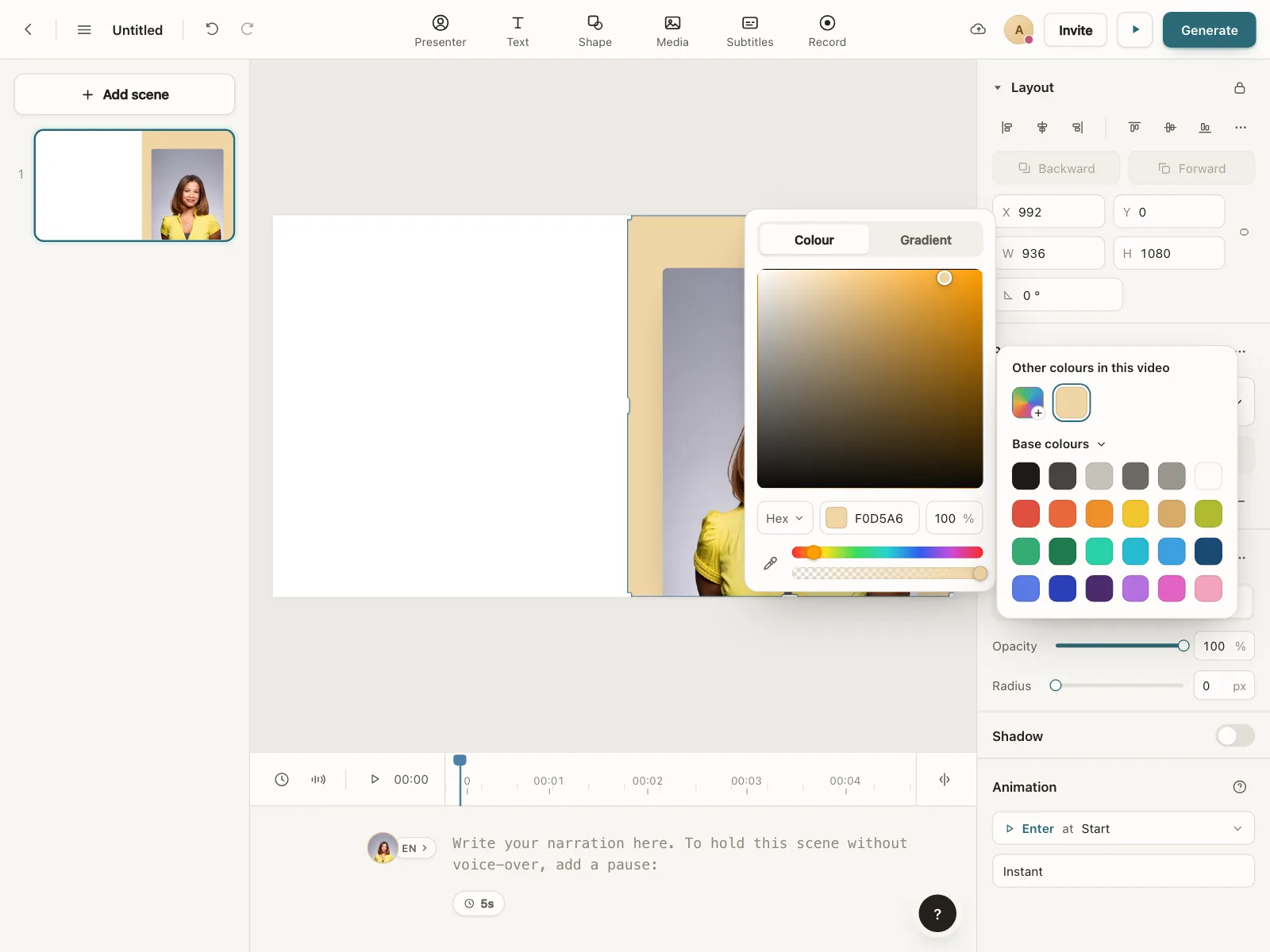Pick a colour with the eyedropper

pyautogui.click(x=770, y=563)
